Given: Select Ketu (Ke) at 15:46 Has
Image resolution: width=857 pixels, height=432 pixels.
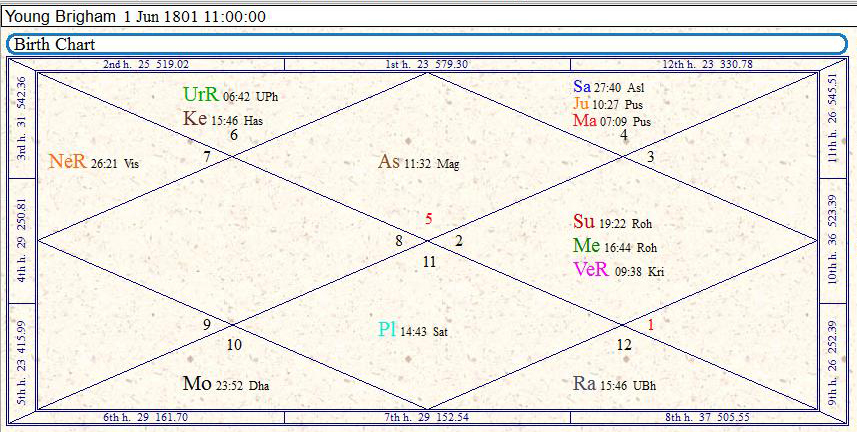Looking at the screenshot, I should pyautogui.click(x=195, y=119).
